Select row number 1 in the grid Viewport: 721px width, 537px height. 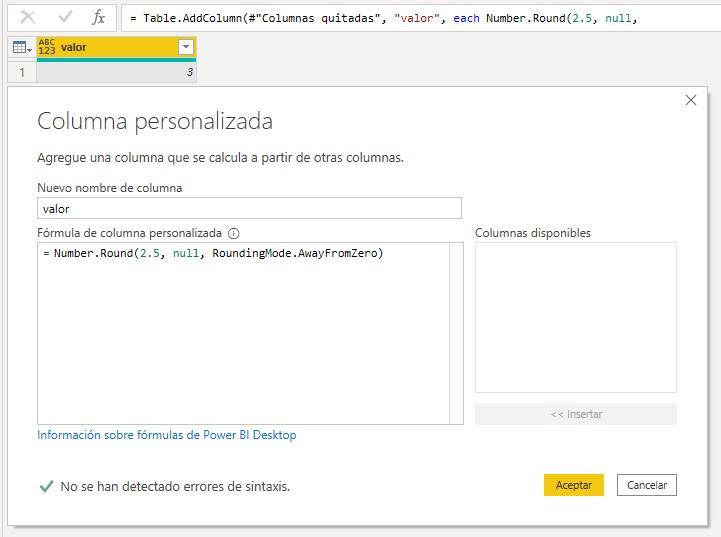21,72
